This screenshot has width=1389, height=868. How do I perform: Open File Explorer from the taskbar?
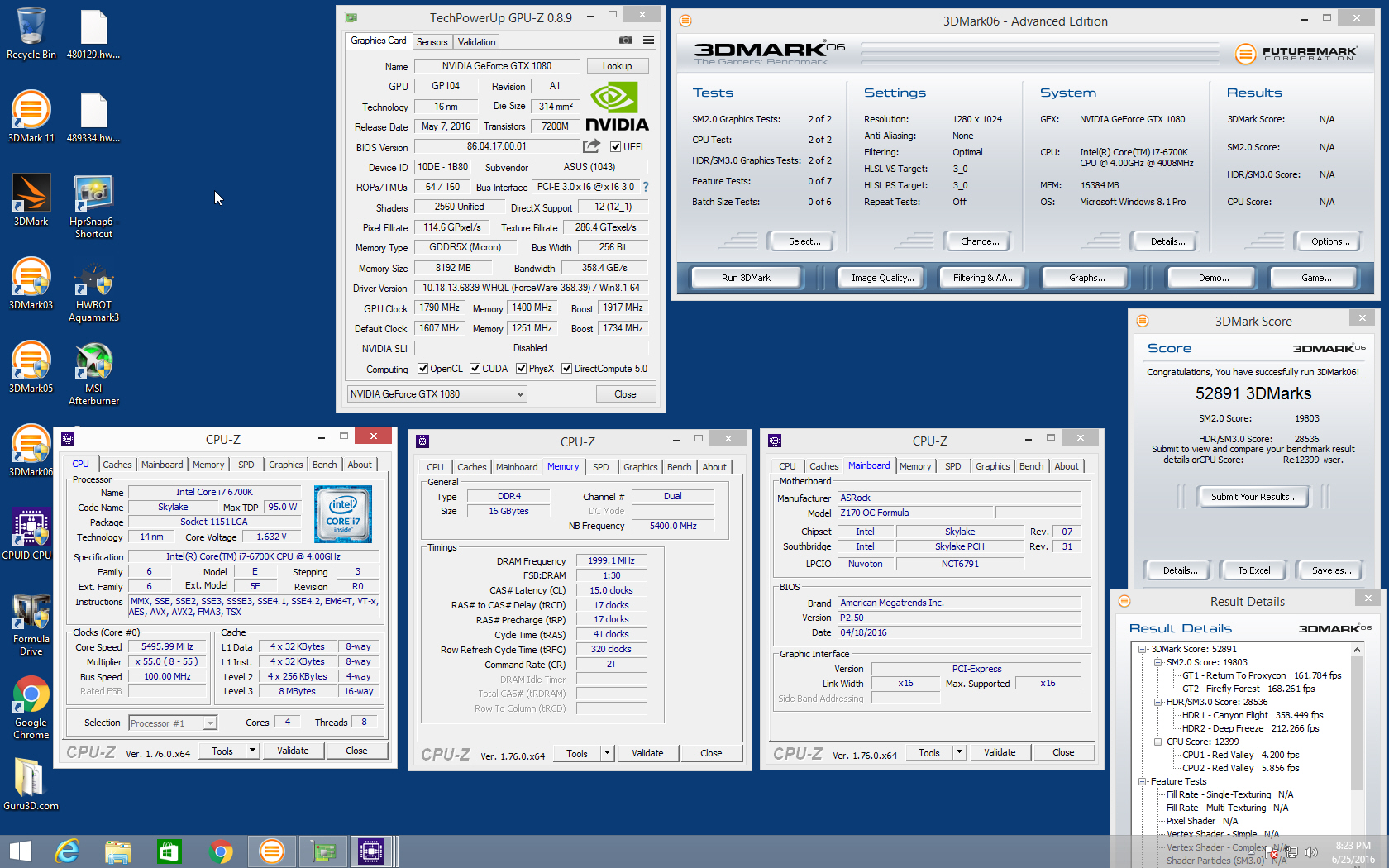click(117, 851)
